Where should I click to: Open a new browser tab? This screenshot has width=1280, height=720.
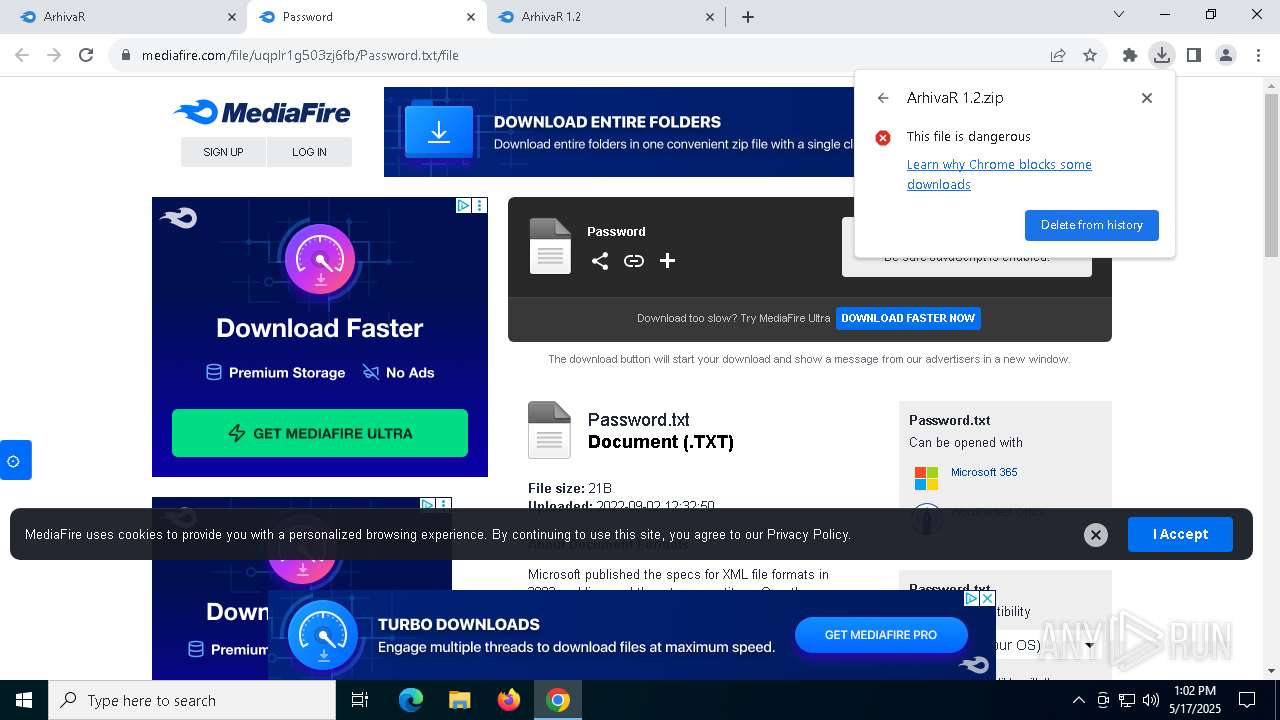coord(748,17)
